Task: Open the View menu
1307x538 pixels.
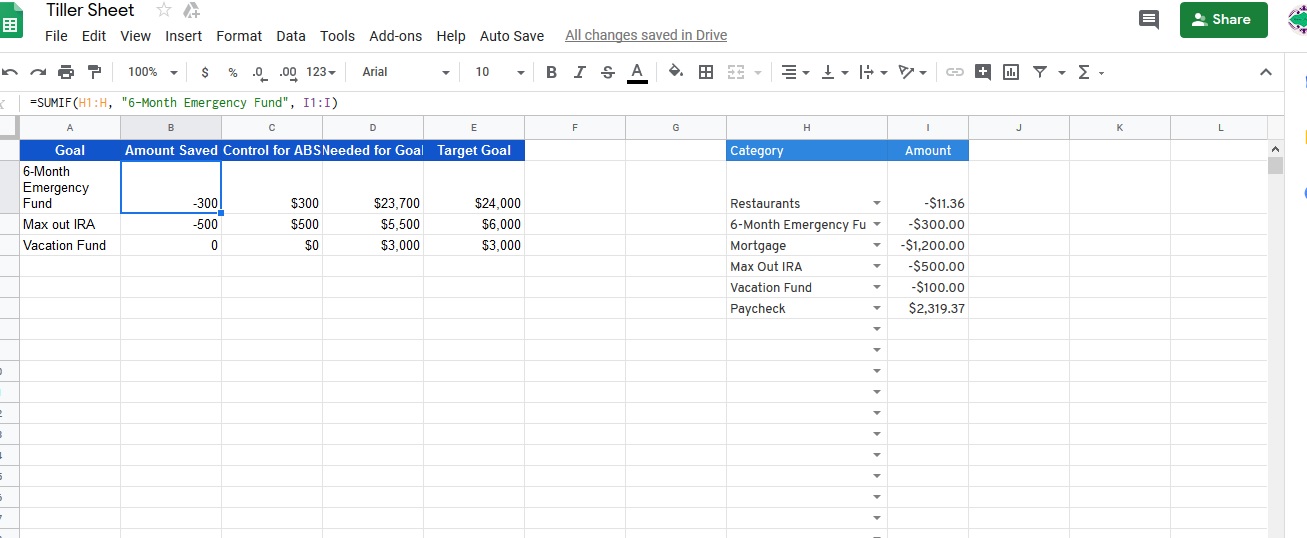Action: click(135, 36)
